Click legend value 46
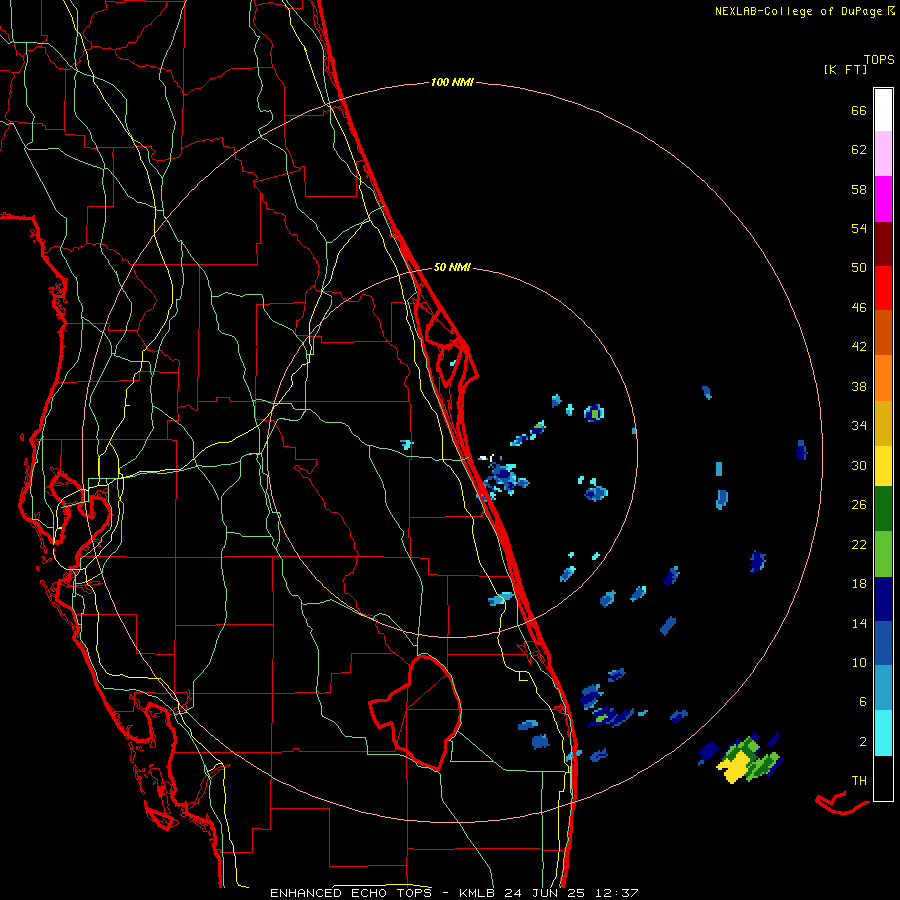The height and width of the screenshot is (900, 900). tap(859, 308)
